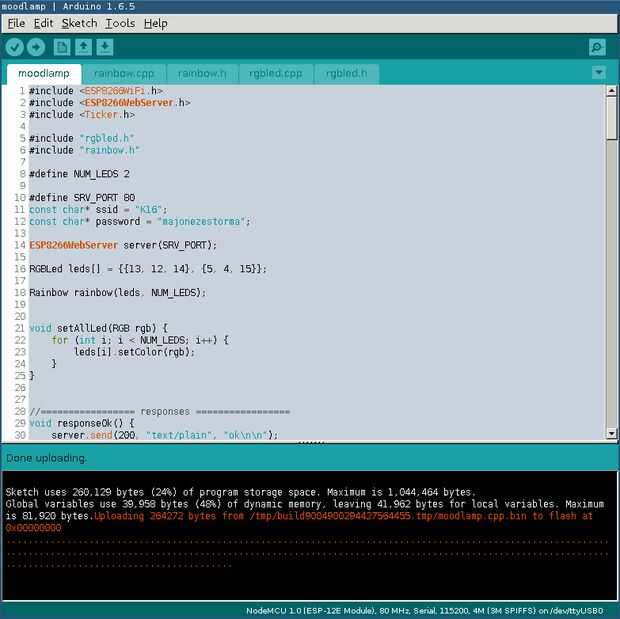The width and height of the screenshot is (620, 619).
Task: Switch to the rgbled.cpp tab
Action: click(276, 74)
